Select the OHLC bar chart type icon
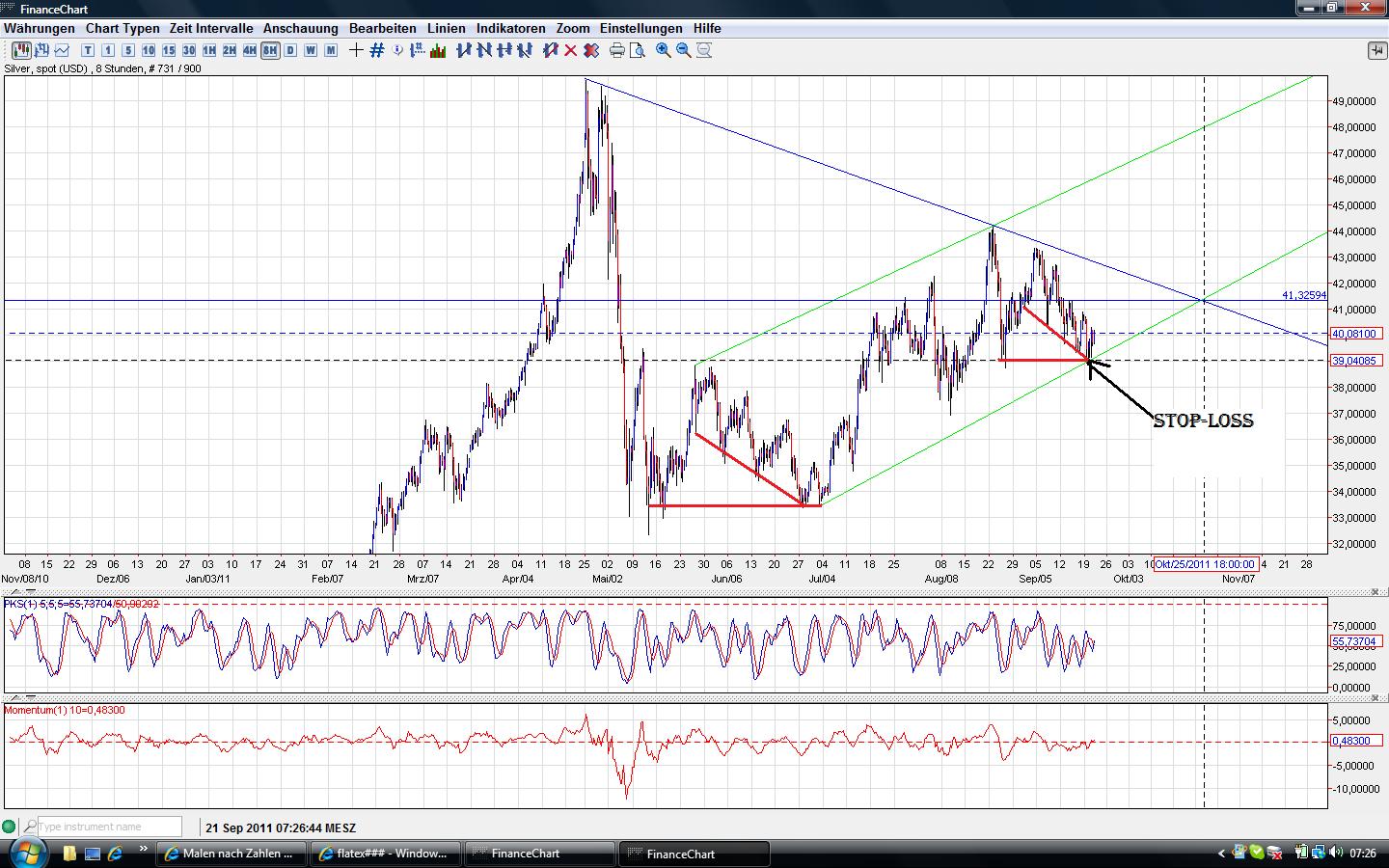The image size is (1389, 868). tap(41, 50)
